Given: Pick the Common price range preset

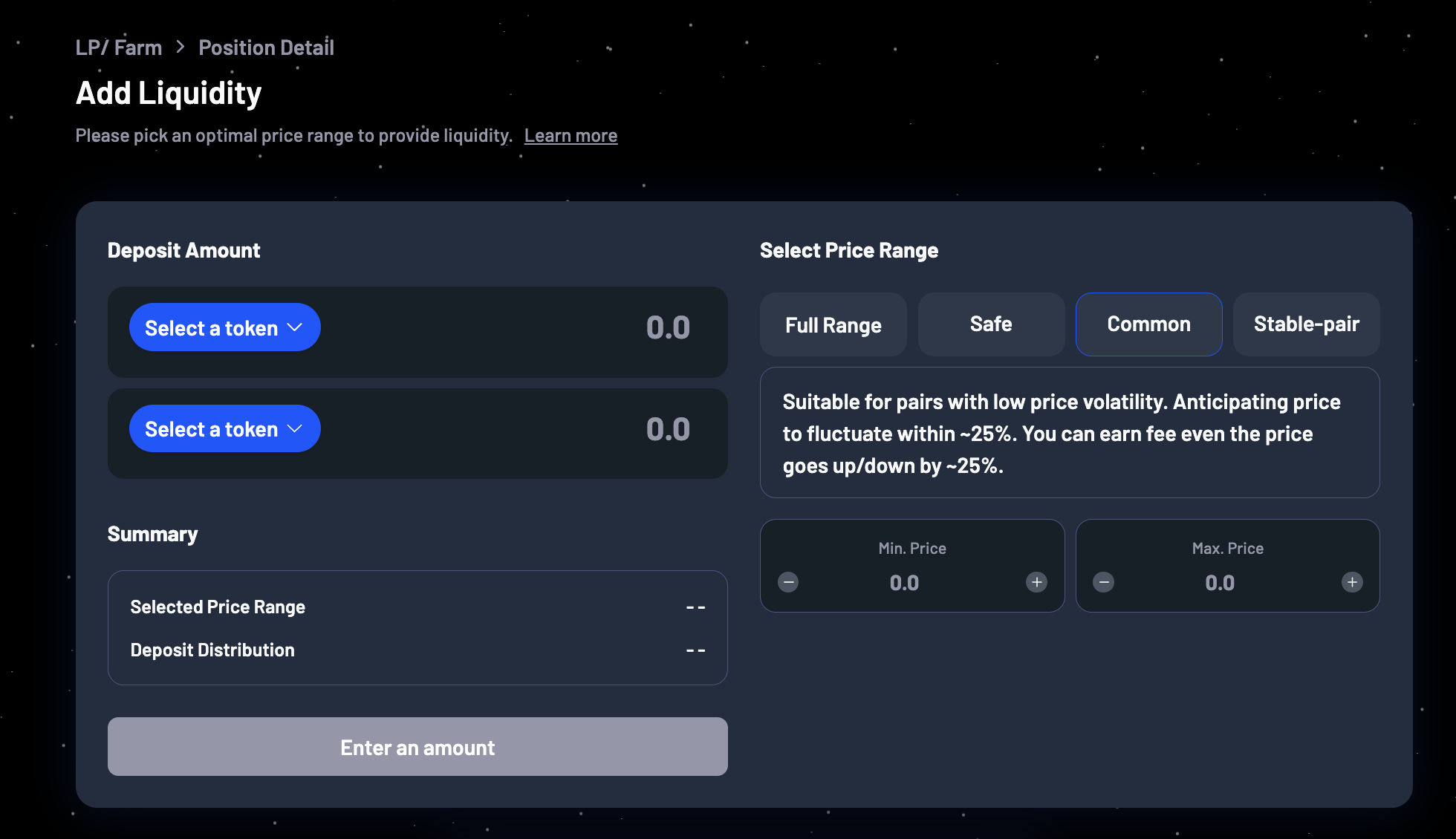Looking at the screenshot, I should coord(1148,324).
